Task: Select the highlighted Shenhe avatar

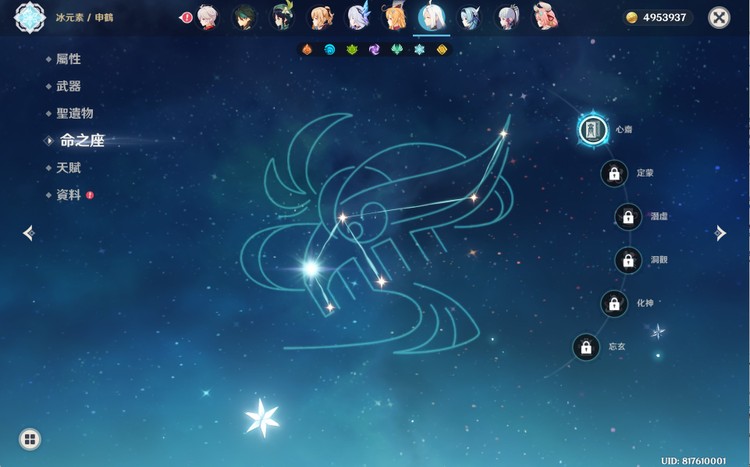Action: 432,17
